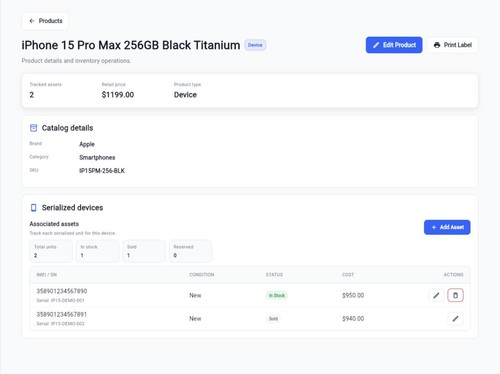Viewport: 500px width, 374px height.
Task: Click the Device badge beside title
Action: [x=255, y=45]
